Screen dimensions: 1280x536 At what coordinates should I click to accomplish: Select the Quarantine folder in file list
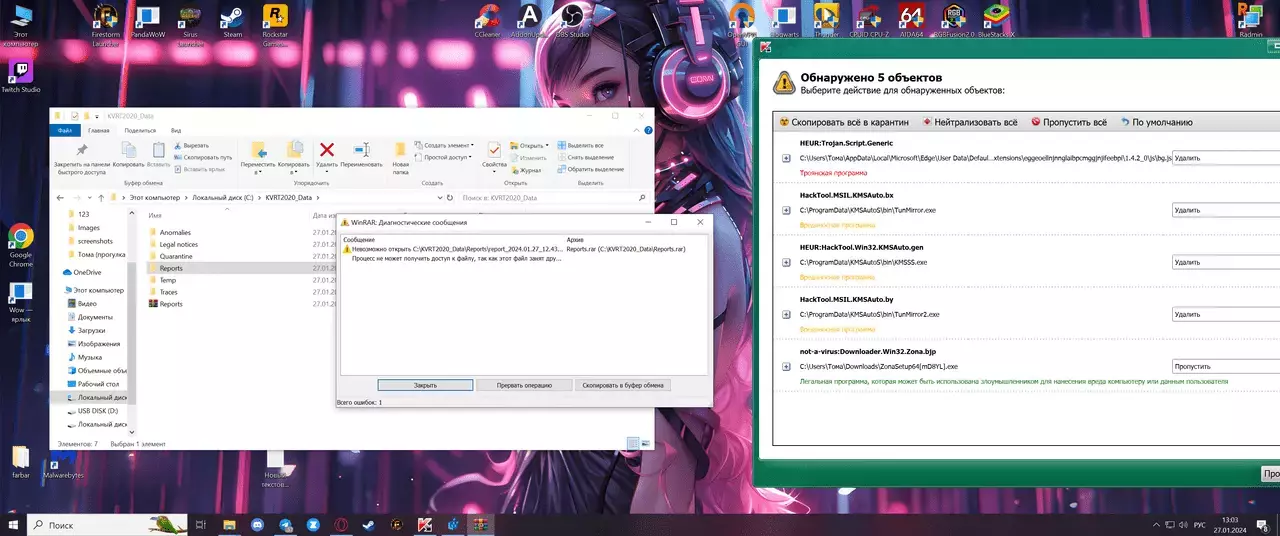tap(176, 256)
